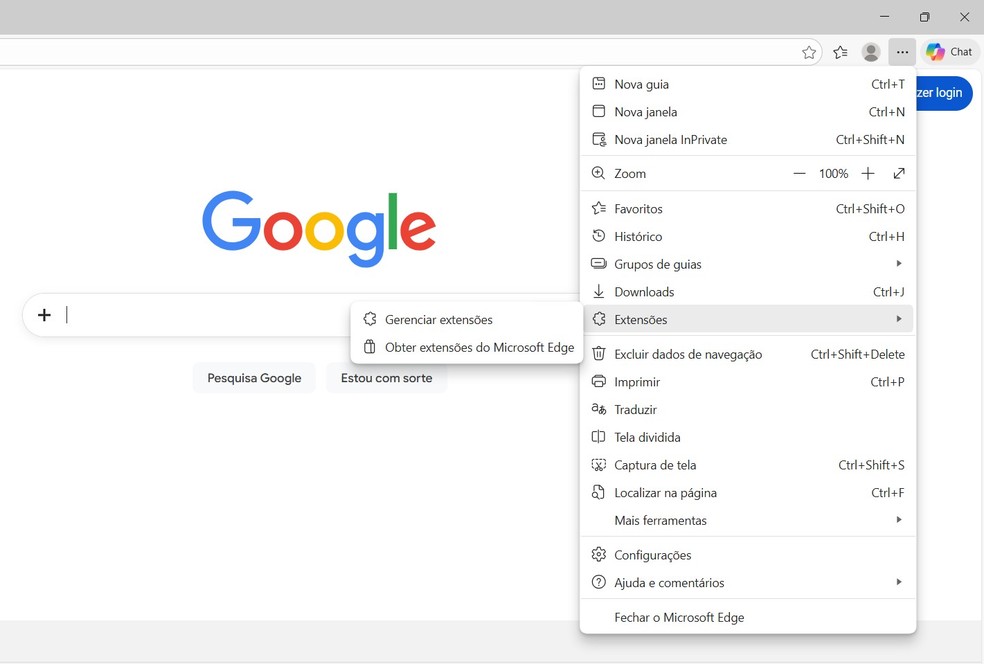Click the three-dot Settings and more button
Viewport: 984px width, 664px height.
point(902,52)
